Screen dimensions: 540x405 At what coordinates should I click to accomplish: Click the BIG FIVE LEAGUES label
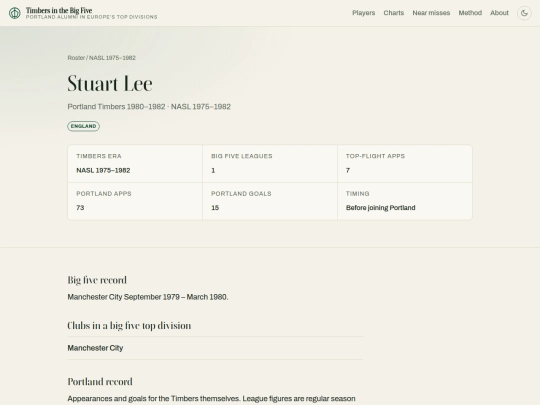click(x=242, y=156)
